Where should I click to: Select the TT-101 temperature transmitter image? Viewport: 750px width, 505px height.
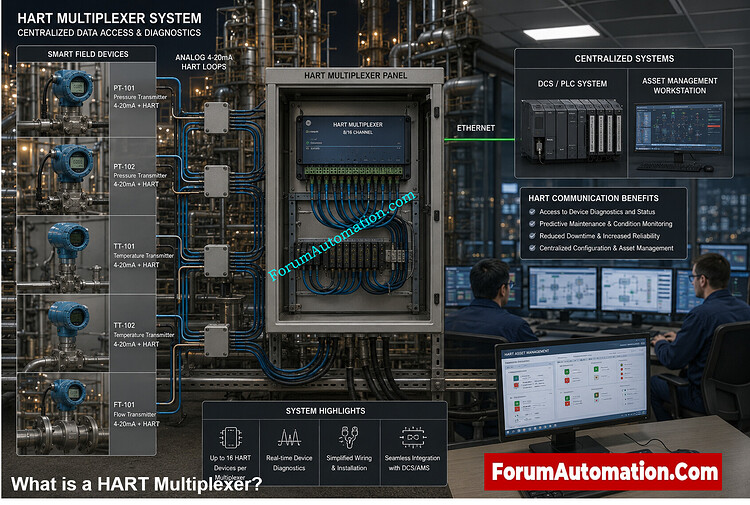click(x=63, y=255)
